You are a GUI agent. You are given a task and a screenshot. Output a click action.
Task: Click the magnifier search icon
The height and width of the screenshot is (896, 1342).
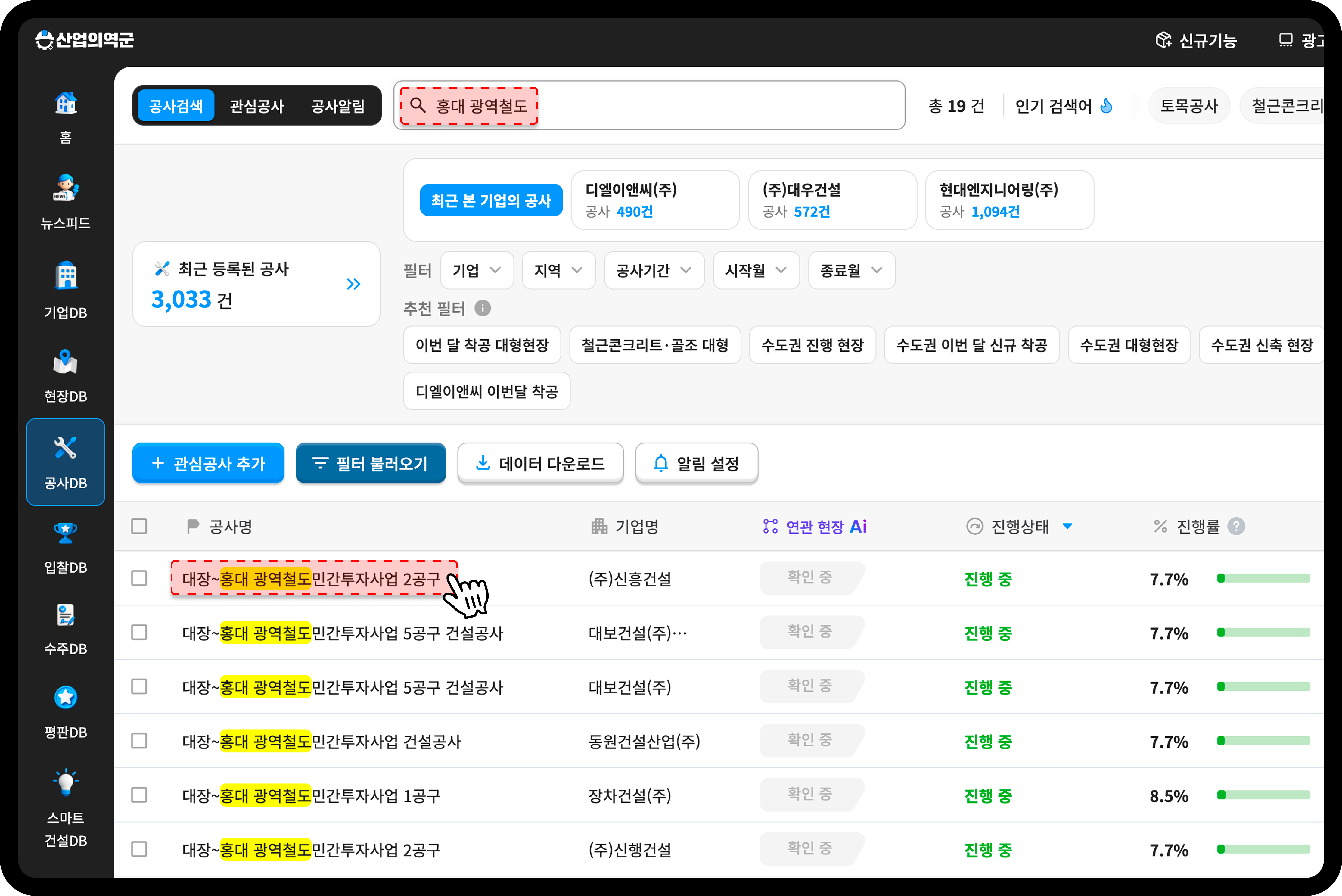click(x=418, y=105)
